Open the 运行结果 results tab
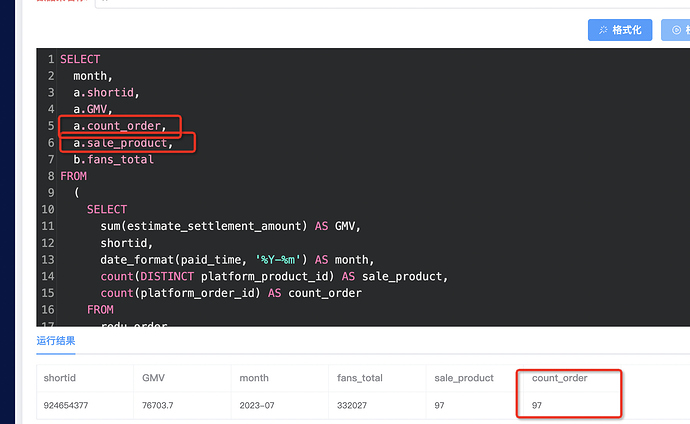The width and height of the screenshot is (690, 424). click(56, 340)
